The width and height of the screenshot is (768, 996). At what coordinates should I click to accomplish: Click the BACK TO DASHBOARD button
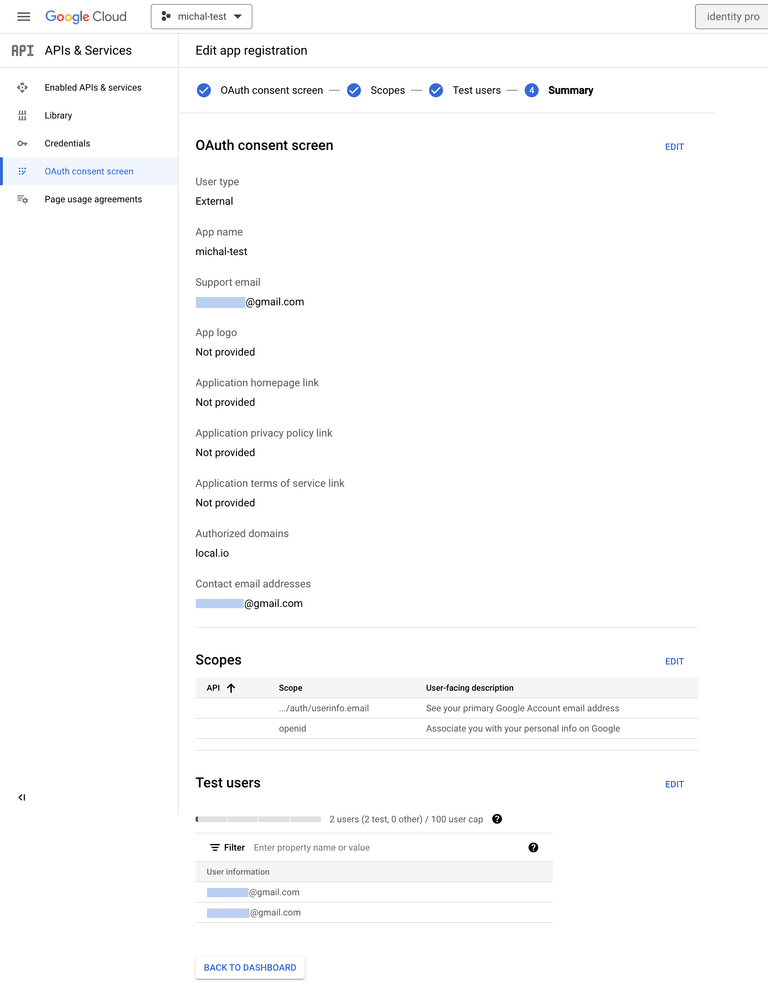249,967
